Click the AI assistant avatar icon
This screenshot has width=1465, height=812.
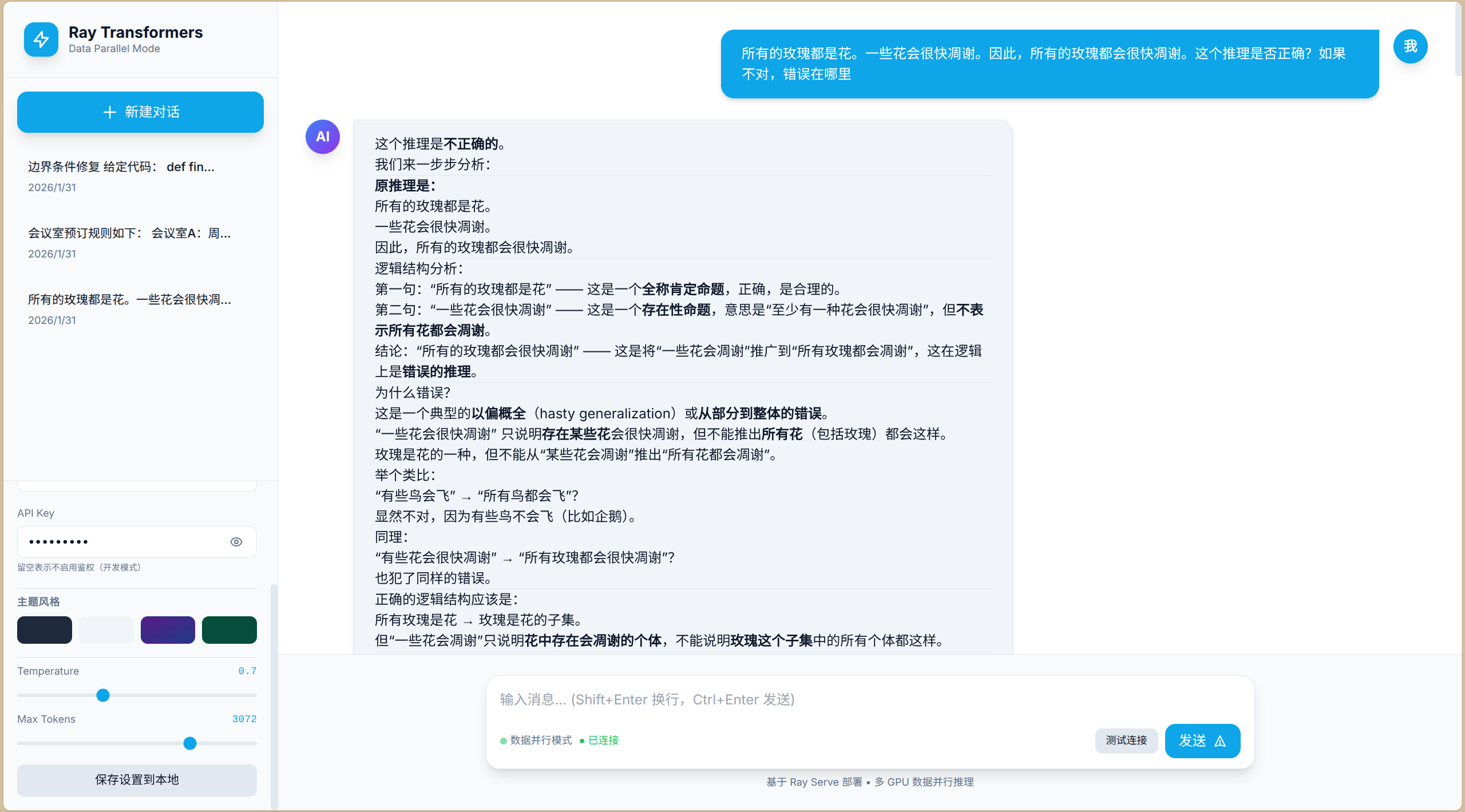(322, 136)
